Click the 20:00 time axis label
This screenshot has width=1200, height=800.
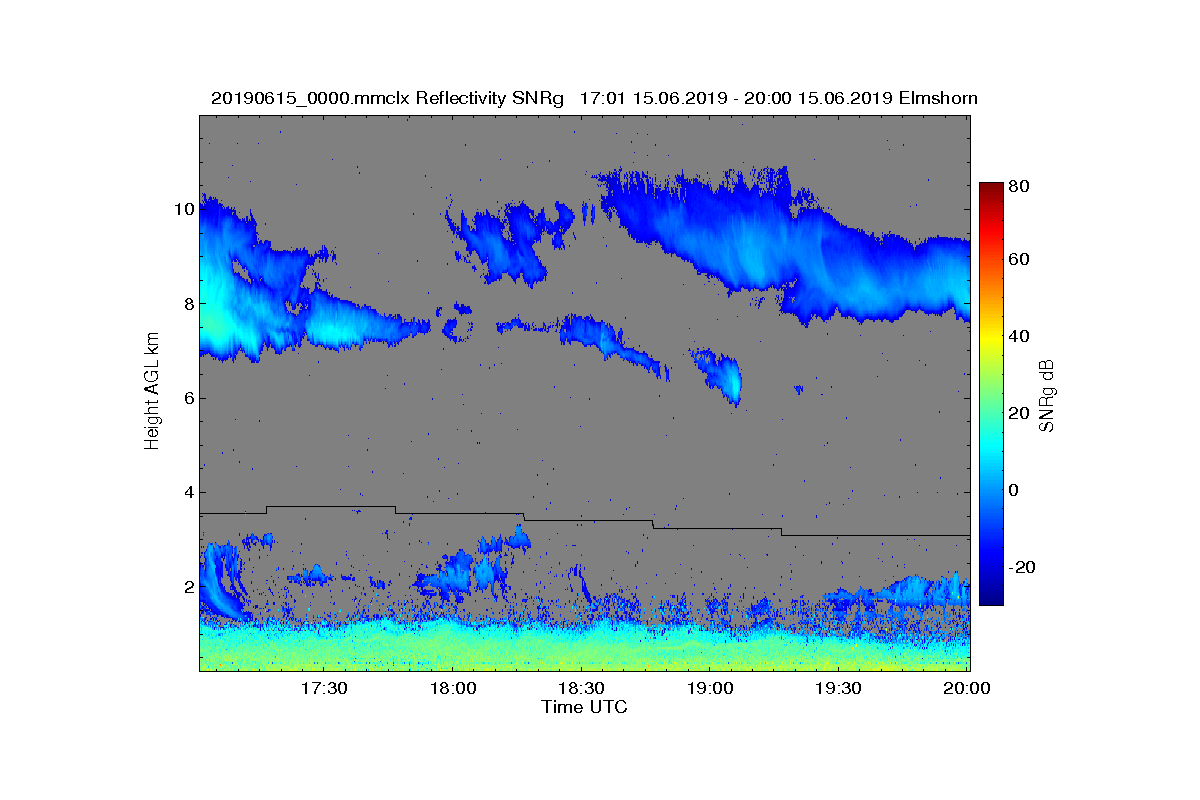pyautogui.click(x=966, y=688)
